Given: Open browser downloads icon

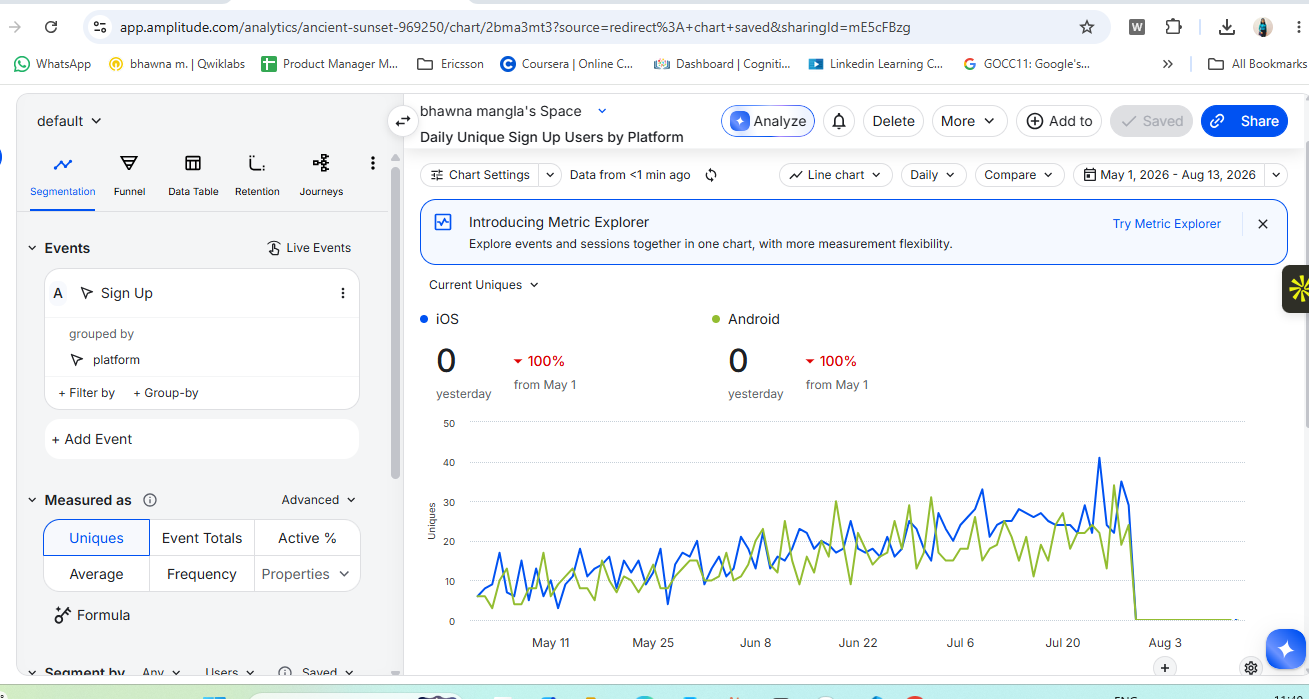Looking at the screenshot, I should pyautogui.click(x=1228, y=27).
